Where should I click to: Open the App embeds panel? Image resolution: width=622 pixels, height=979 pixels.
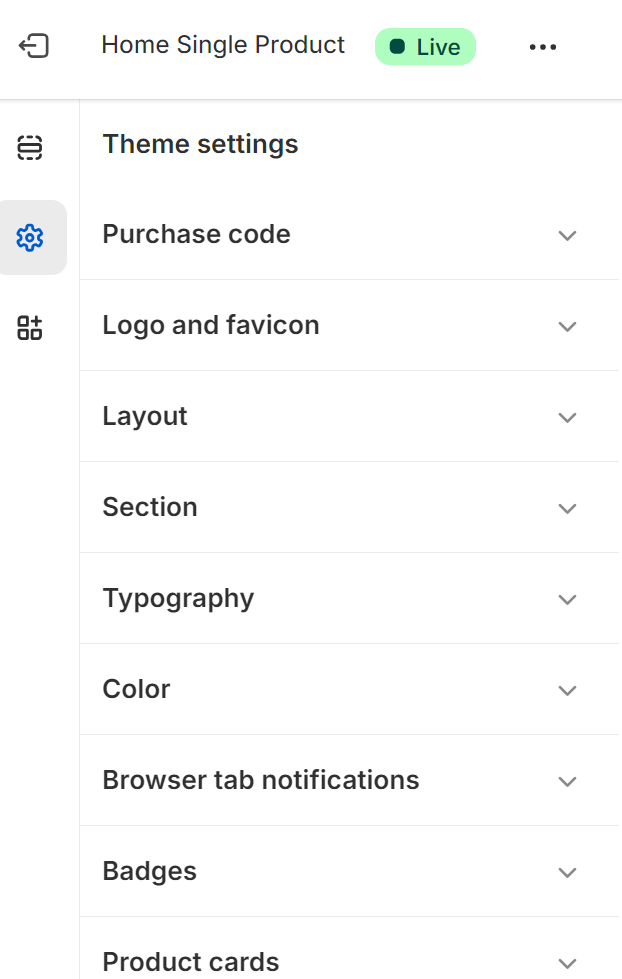pos(30,327)
